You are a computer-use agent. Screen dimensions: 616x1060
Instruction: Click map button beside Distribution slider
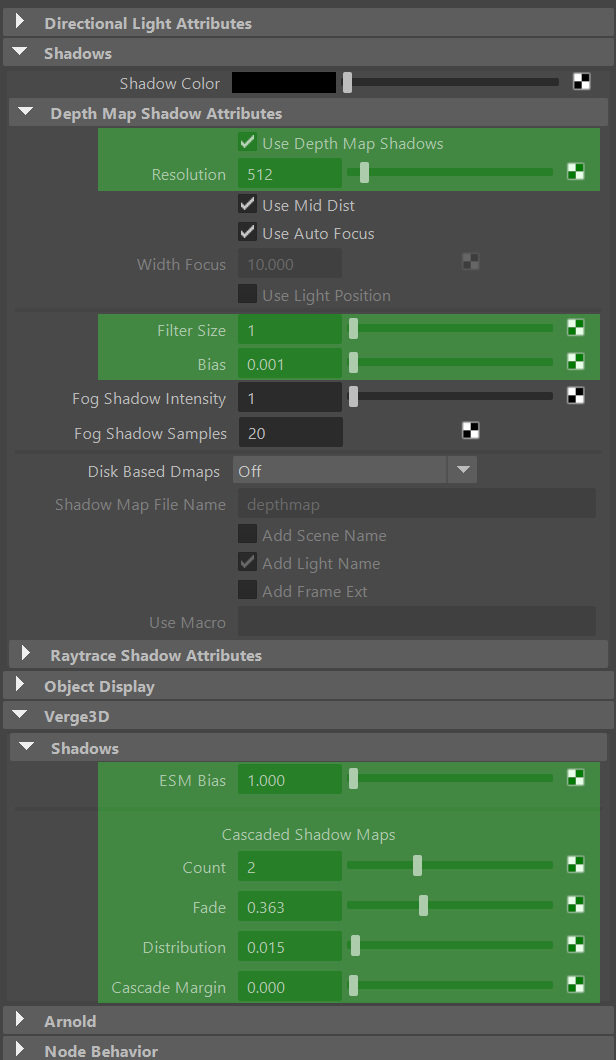click(x=575, y=944)
